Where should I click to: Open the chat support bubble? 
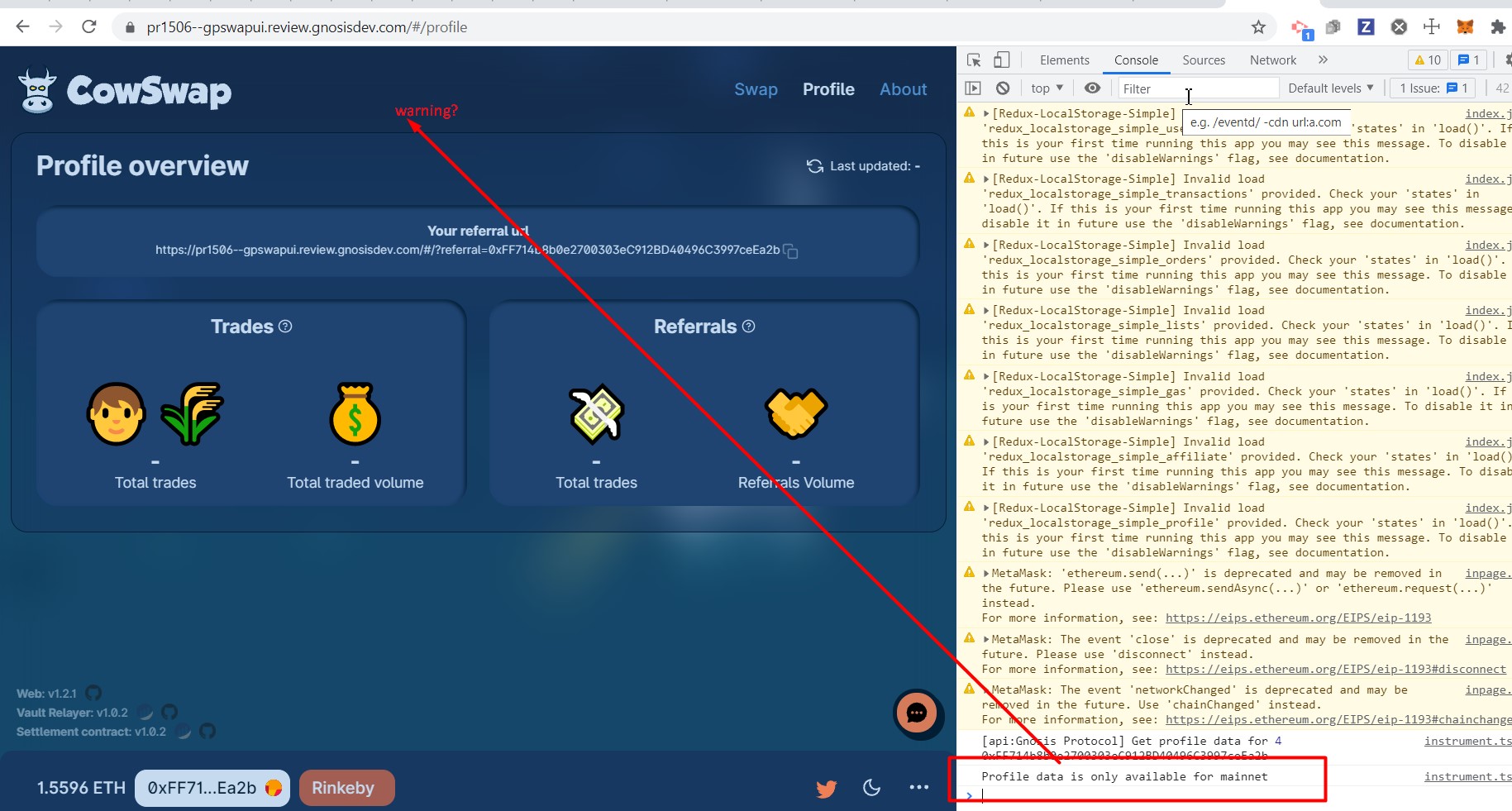[x=918, y=713]
